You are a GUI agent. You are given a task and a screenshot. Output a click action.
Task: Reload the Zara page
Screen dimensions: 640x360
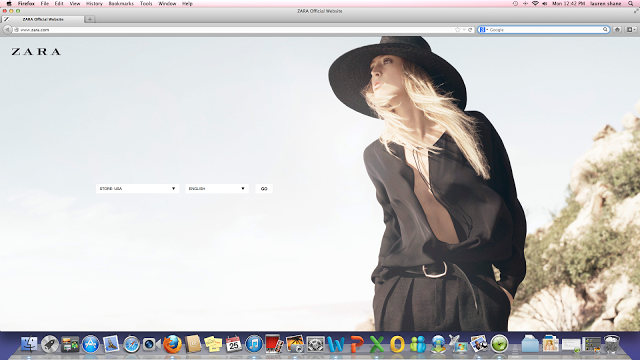470,30
